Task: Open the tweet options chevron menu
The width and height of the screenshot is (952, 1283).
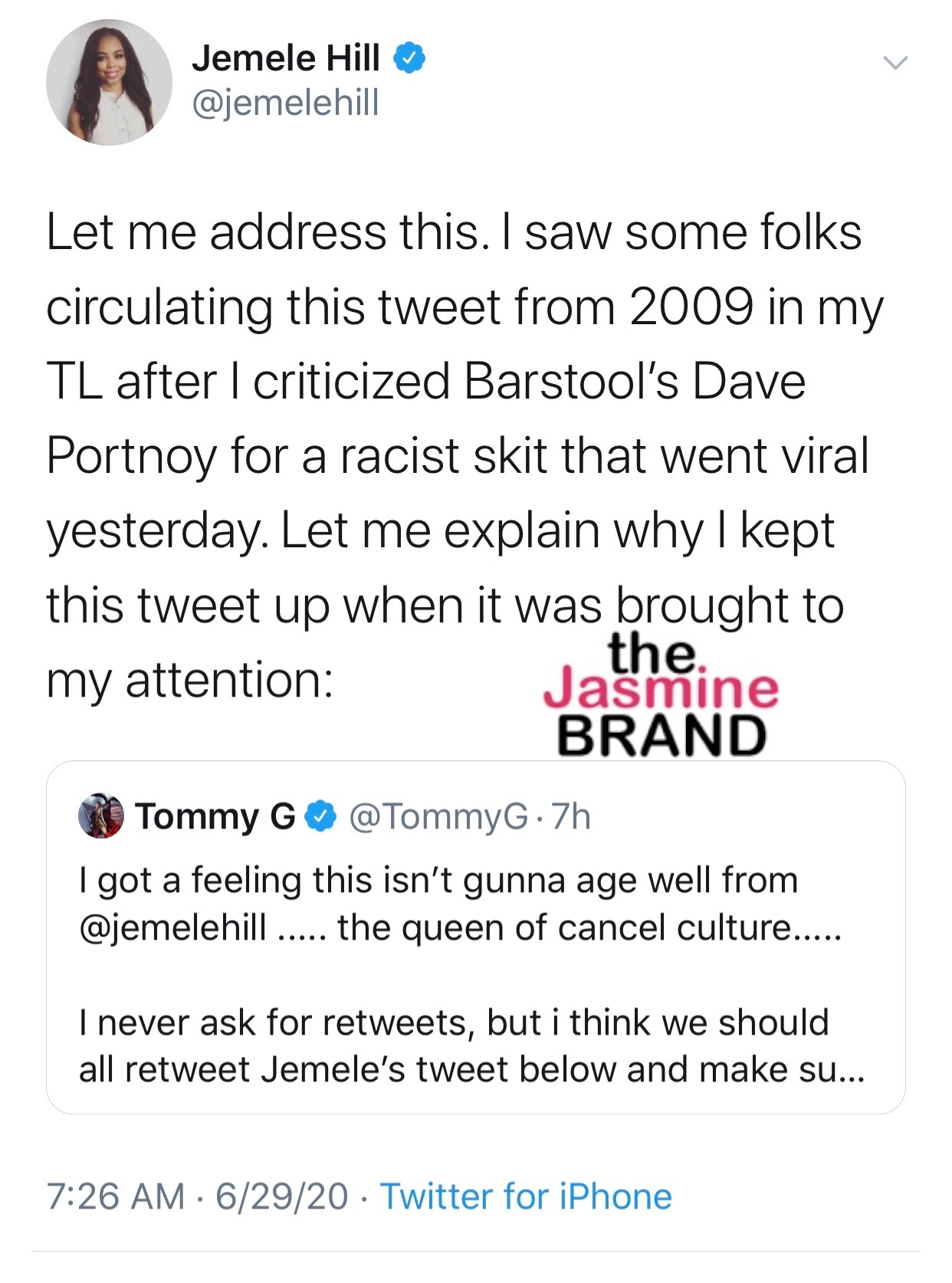Action: coord(895,62)
